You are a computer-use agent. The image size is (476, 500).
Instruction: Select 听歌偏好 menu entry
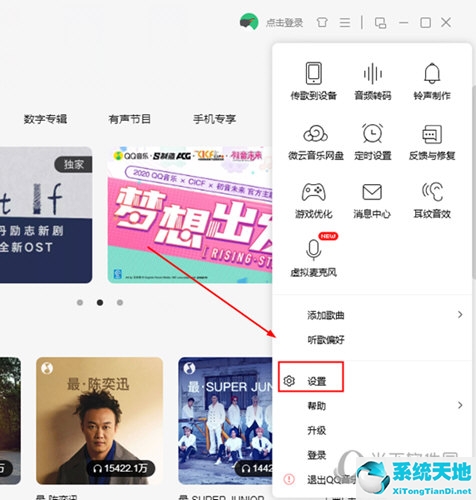click(326, 340)
